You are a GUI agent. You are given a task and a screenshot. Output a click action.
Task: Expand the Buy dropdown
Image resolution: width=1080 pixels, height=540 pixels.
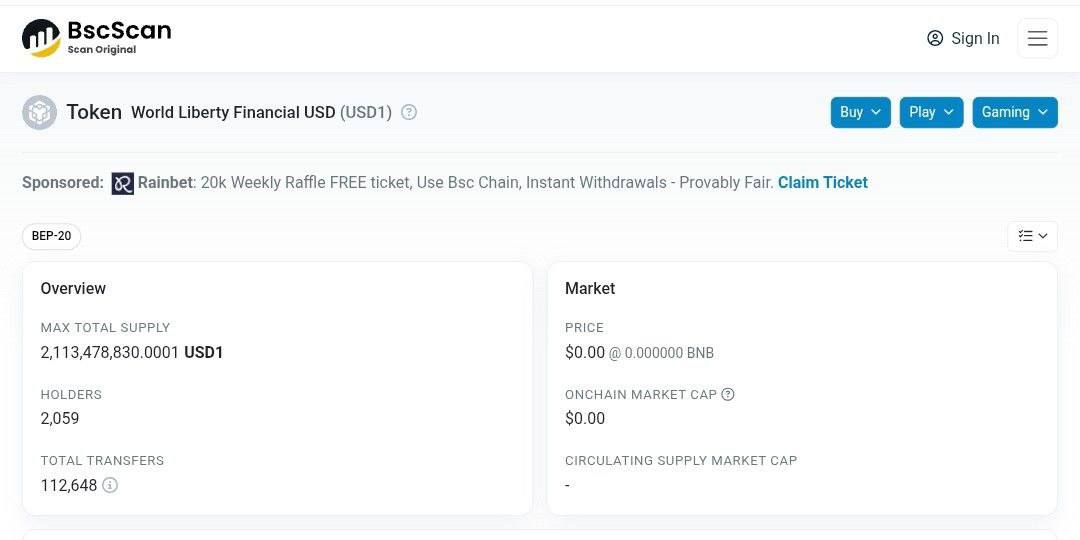860,112
